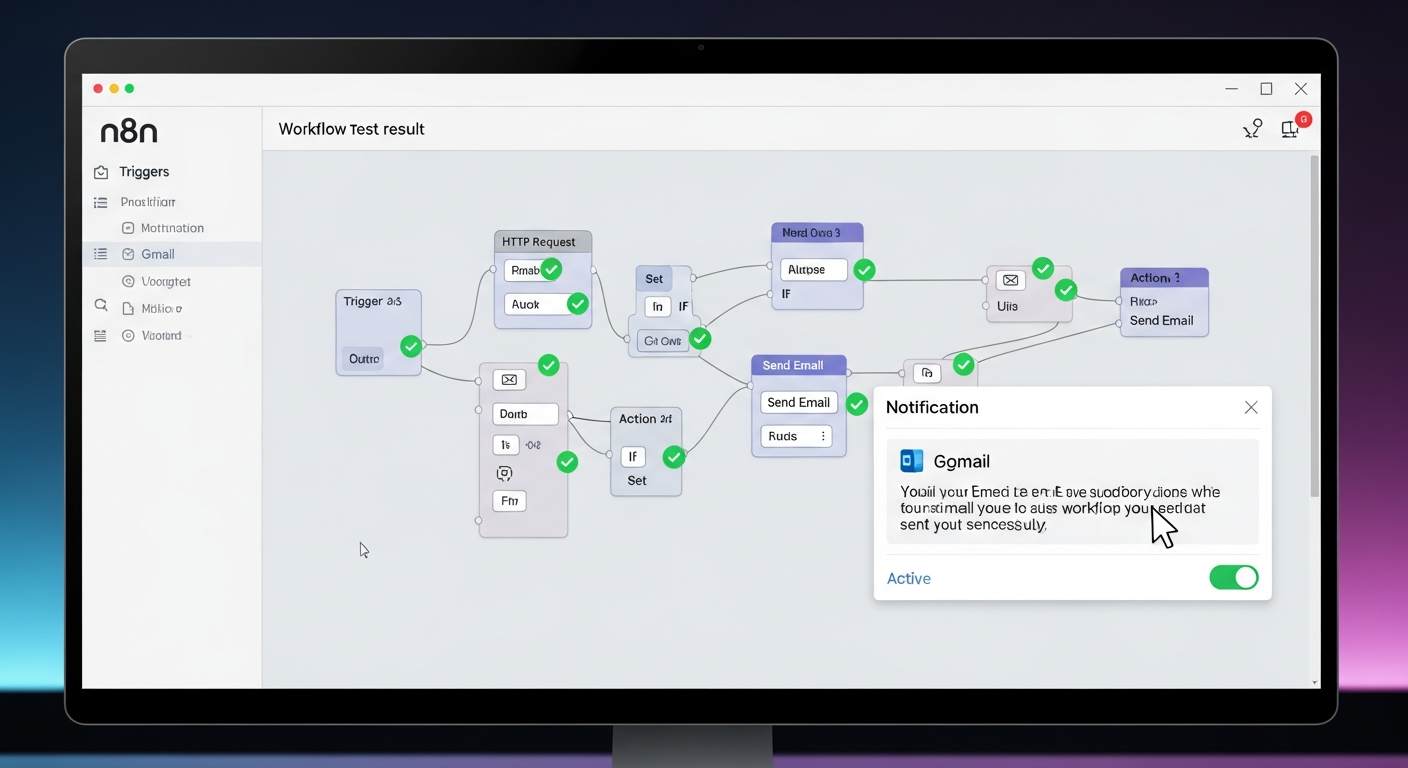
Task: Select Gmail in the left sidebar
Action: click(157, 254)
